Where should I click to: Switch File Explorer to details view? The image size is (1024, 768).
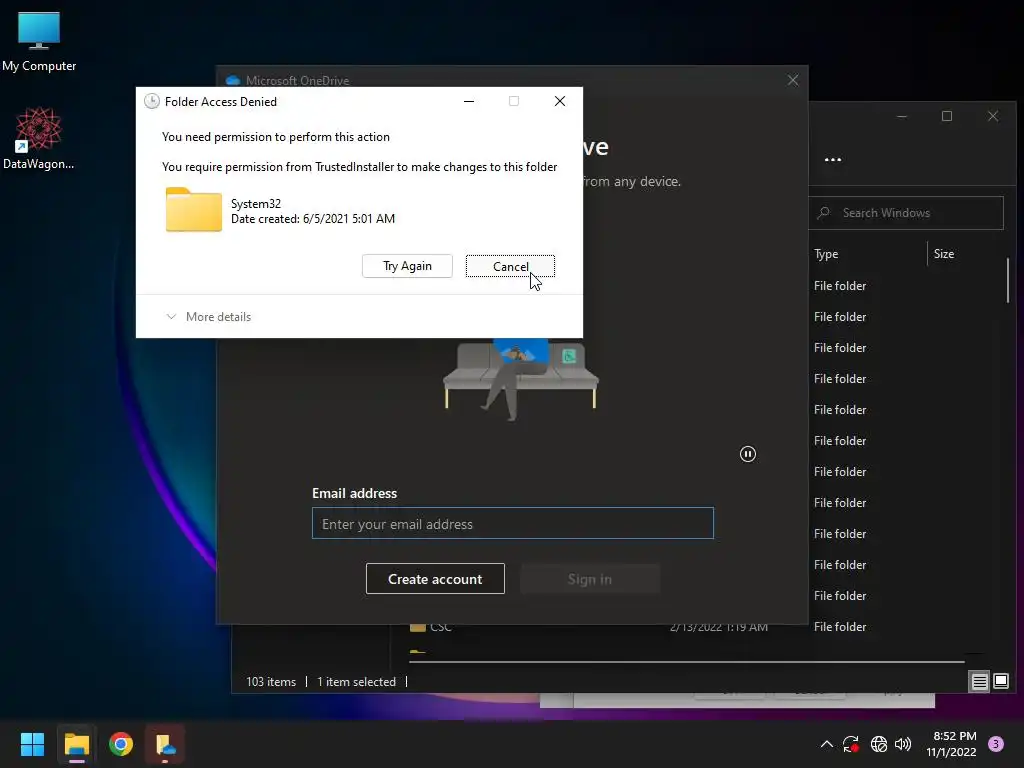(980, 682)
